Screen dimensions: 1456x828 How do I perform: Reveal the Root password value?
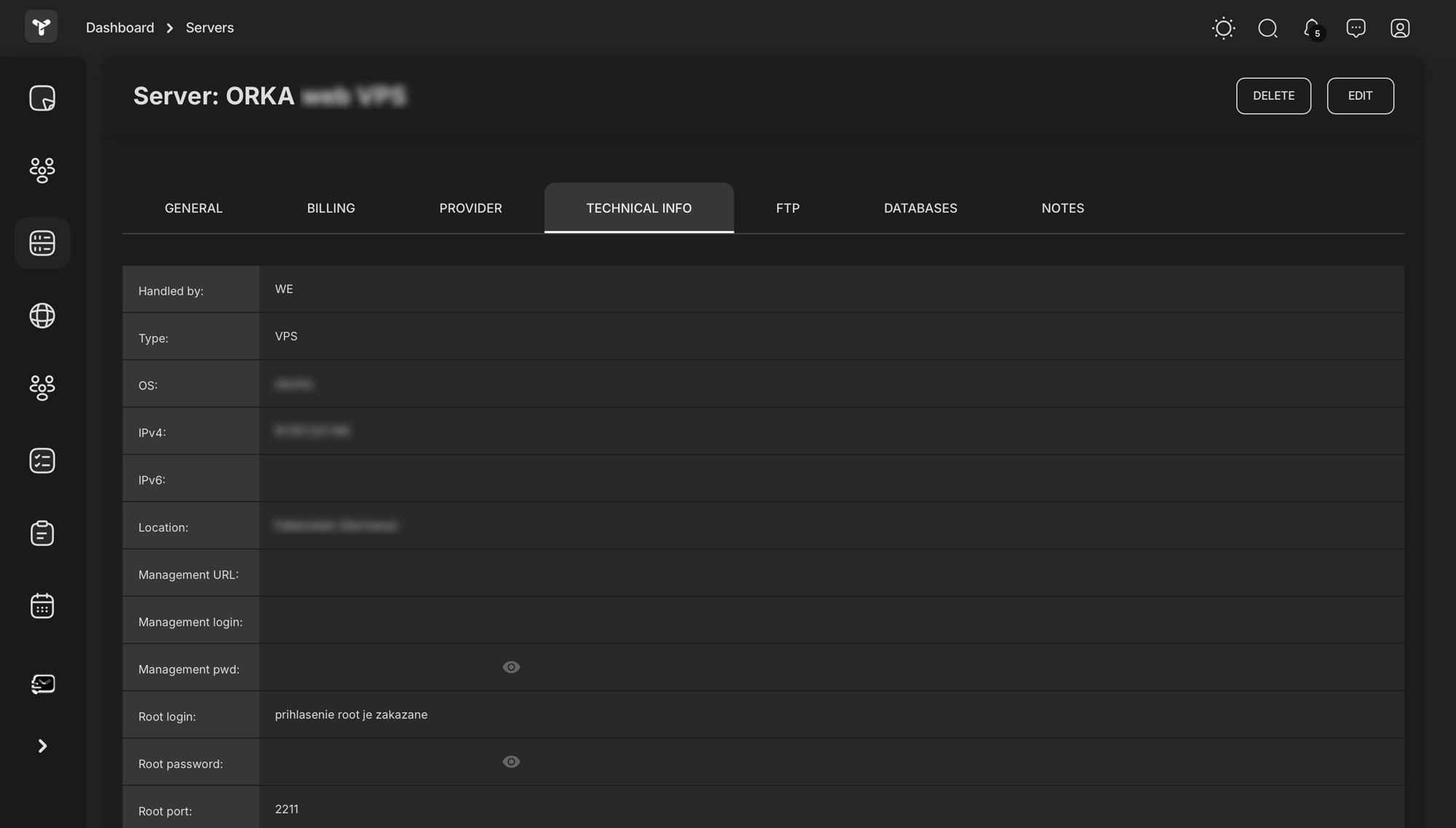511,762
